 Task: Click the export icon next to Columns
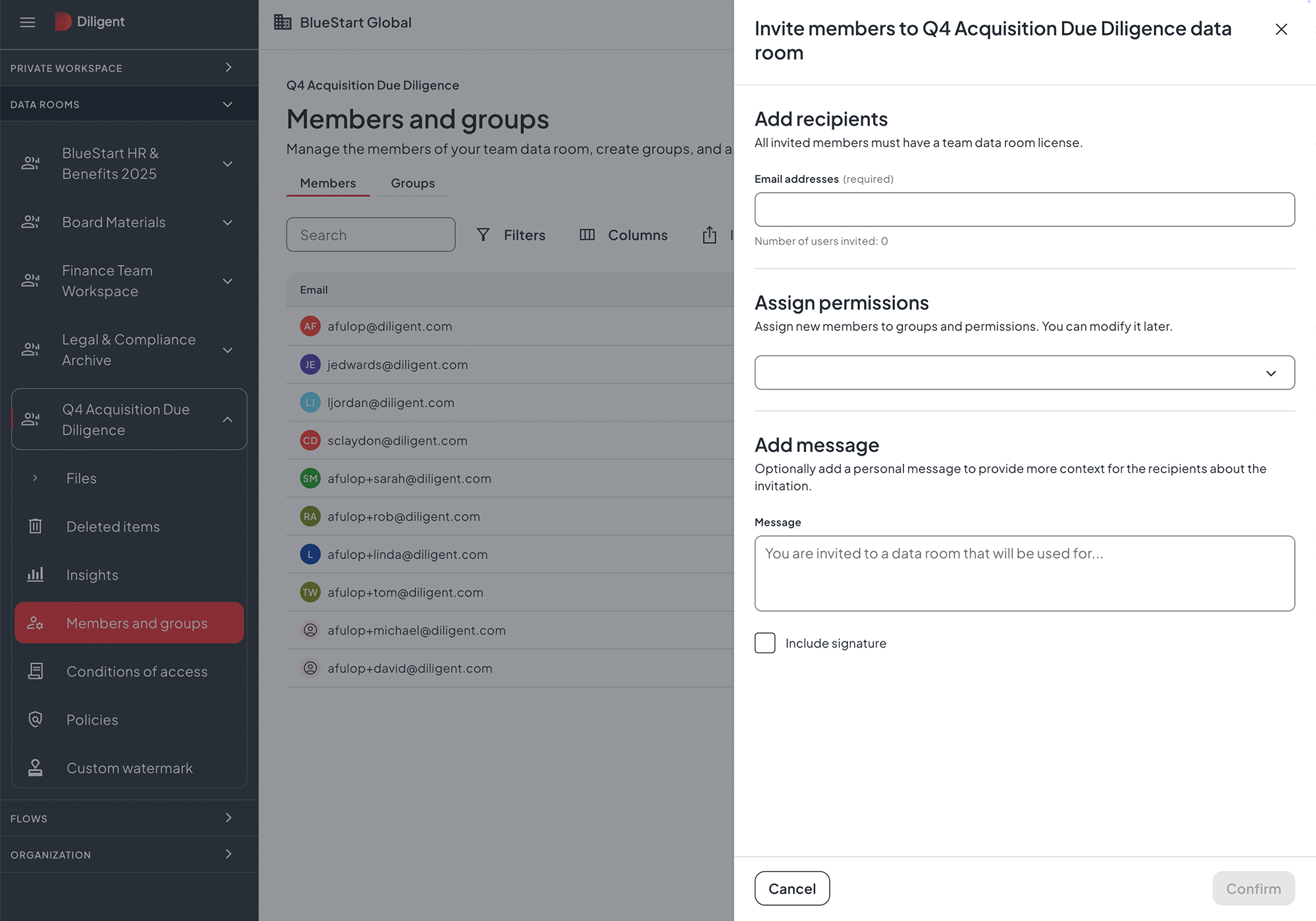click(x=709, y=234)
